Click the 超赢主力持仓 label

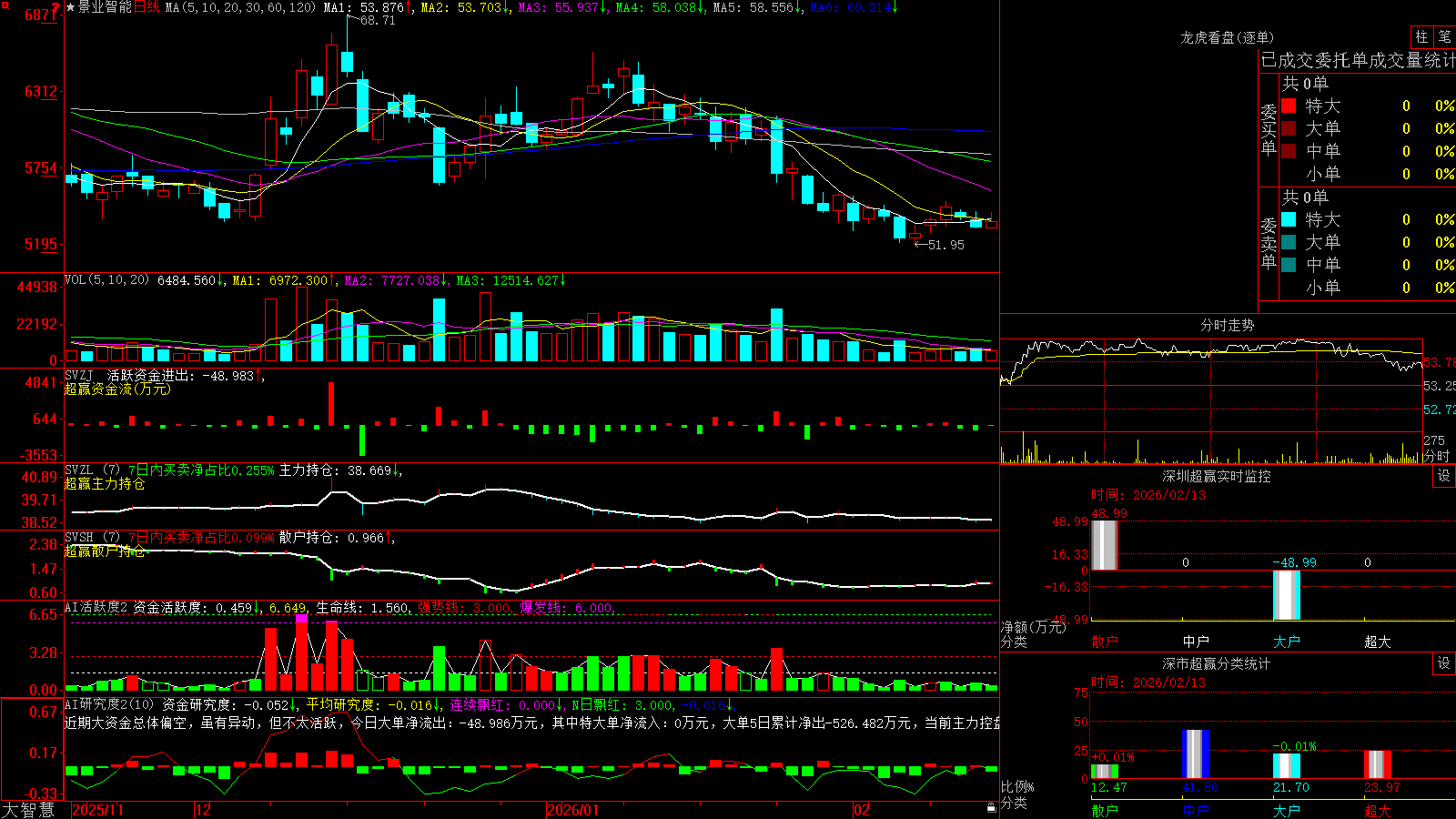coord(105,484)
